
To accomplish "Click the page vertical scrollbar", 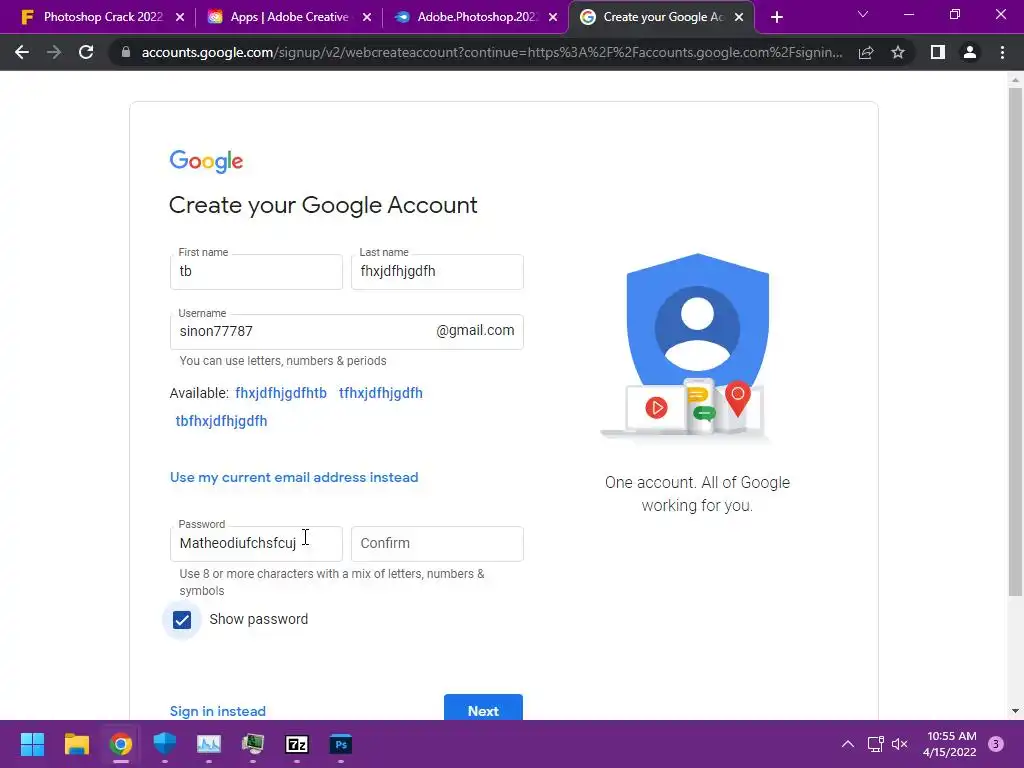I will point(1015,341).
